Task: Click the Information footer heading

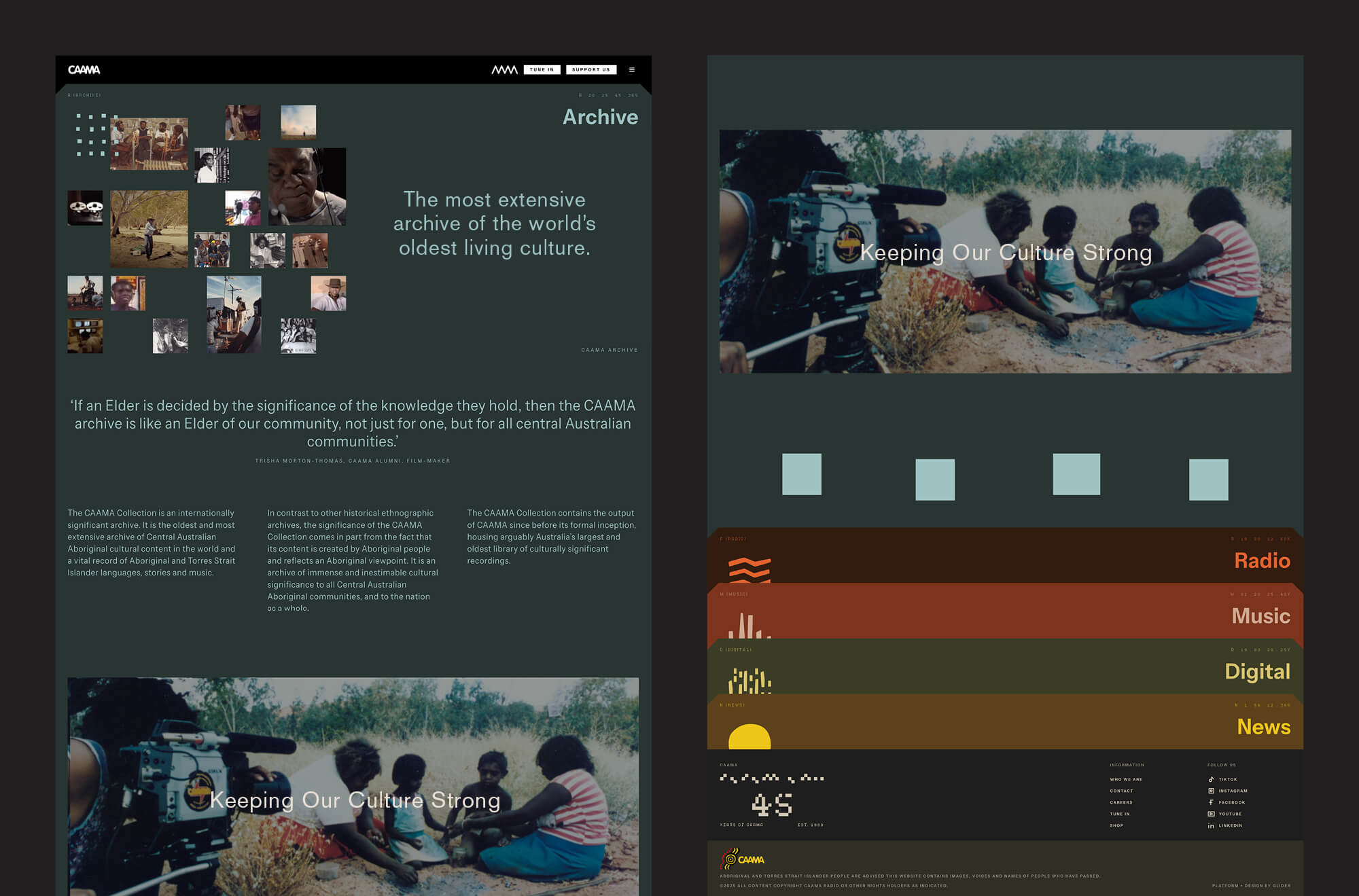Action: coord(1127,765)
